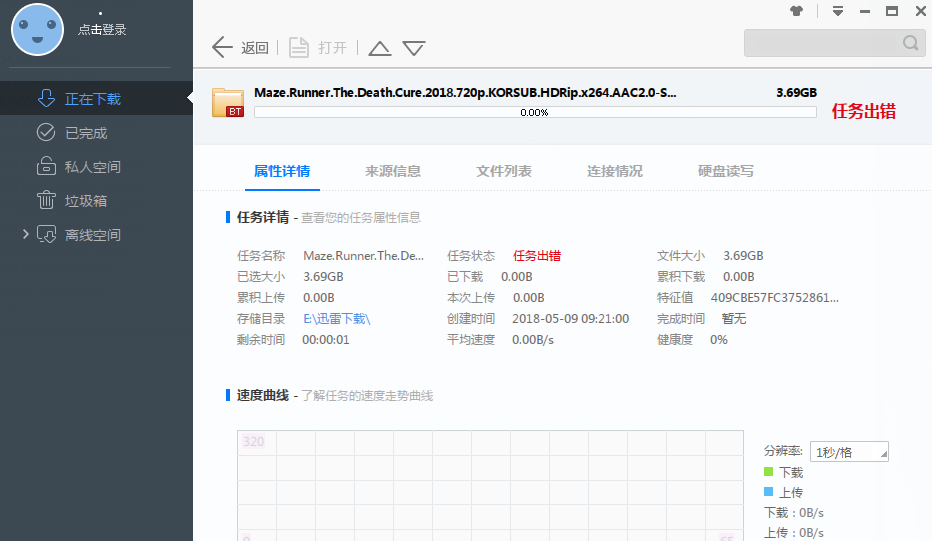
Task: Open the 已完成 completed list
Action: [x=85, y=133]
